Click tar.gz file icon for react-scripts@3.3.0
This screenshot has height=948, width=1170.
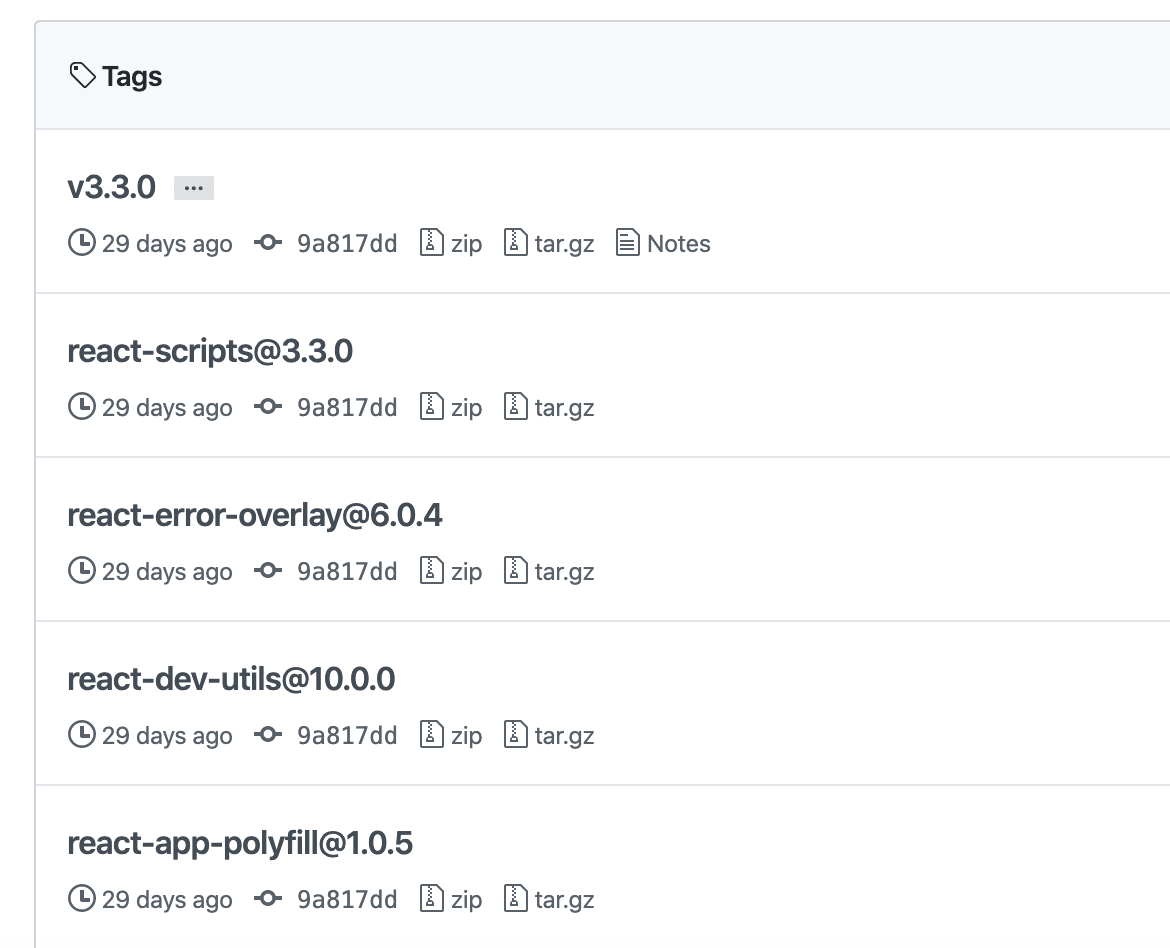tap(515, 407)
